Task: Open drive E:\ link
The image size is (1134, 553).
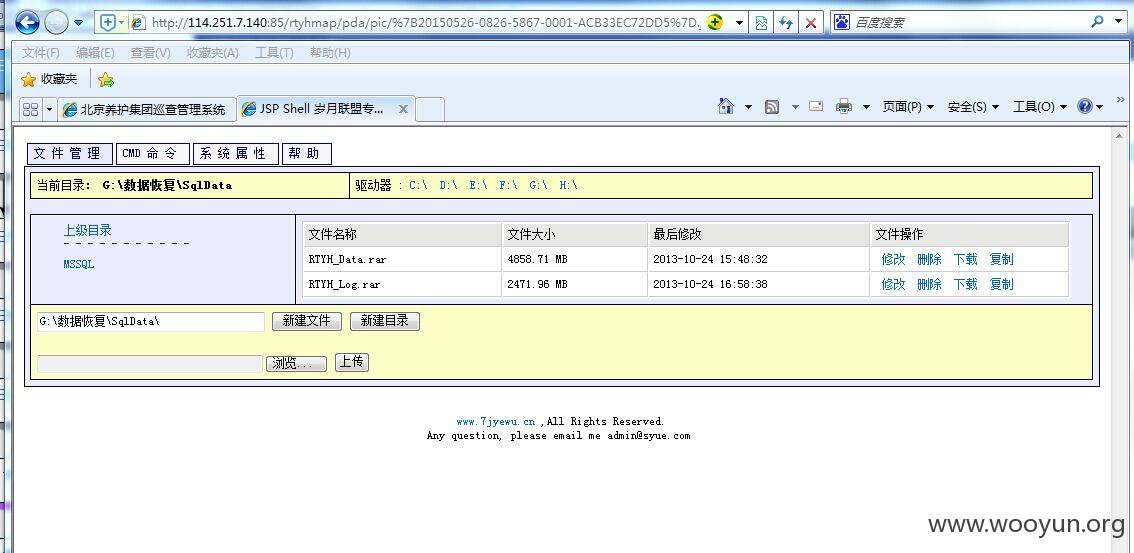Action: point(479,185)
